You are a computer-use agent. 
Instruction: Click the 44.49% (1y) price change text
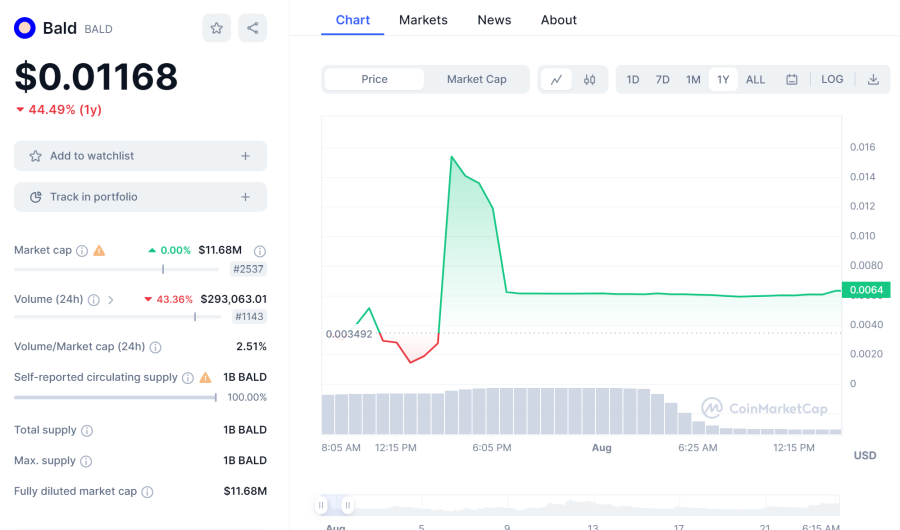click(x=65, y=110)
